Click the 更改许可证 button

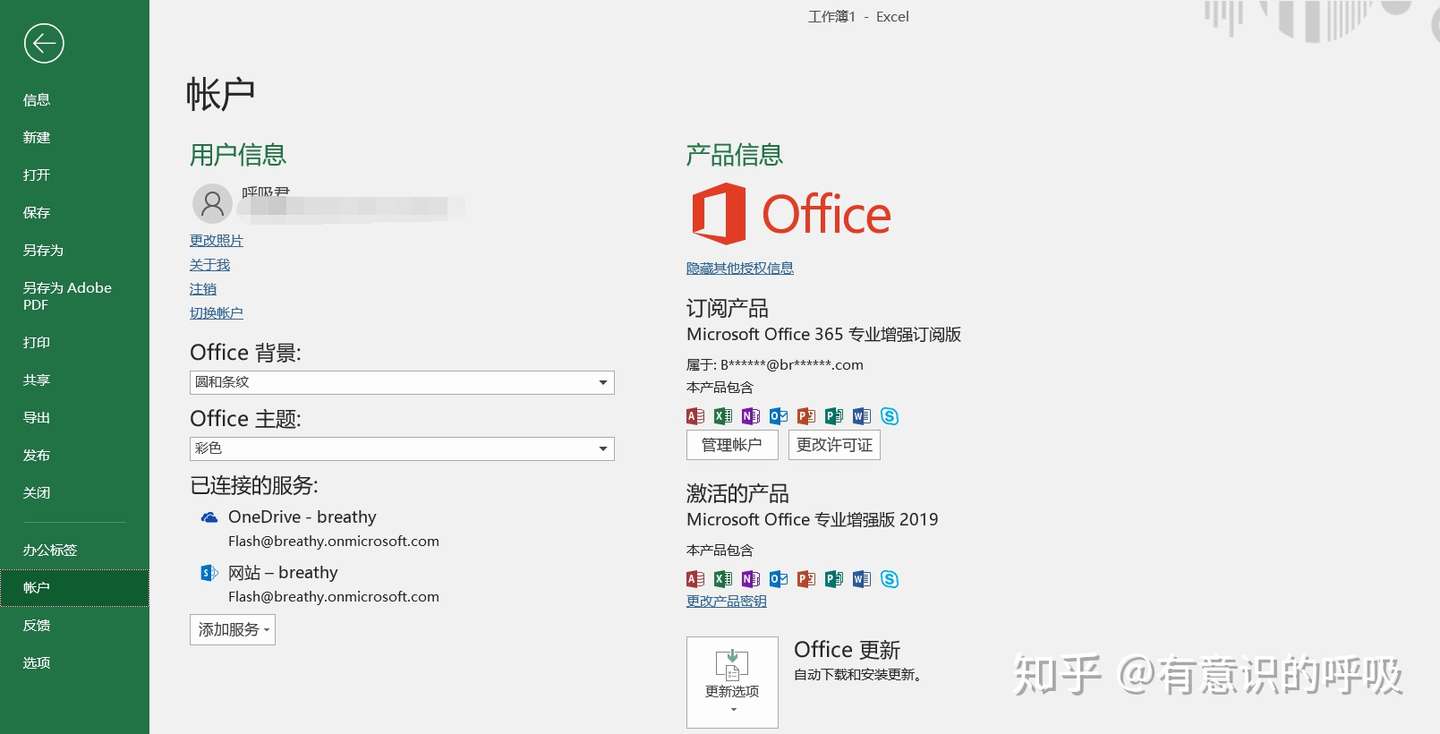[835, 445]
